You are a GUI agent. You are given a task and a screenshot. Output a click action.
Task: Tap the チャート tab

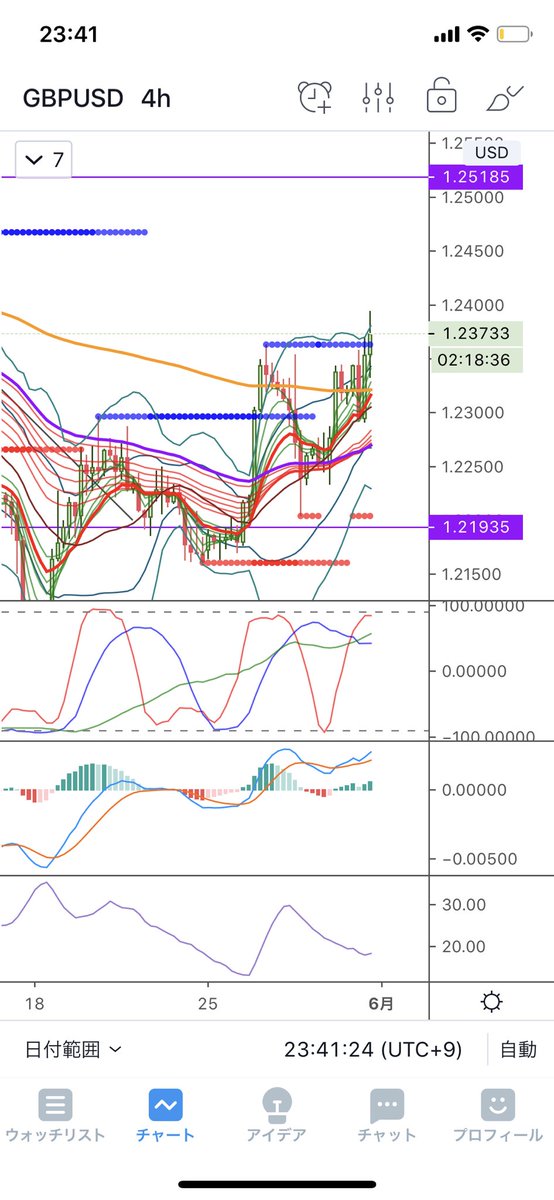pyautogui.click(x=165, y=1116)
